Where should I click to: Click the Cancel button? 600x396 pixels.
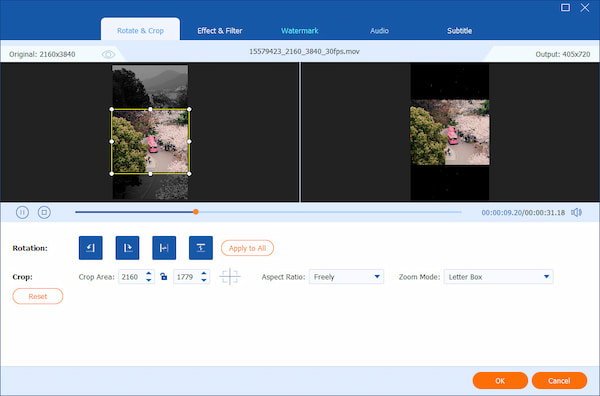[x=559, y=380]
